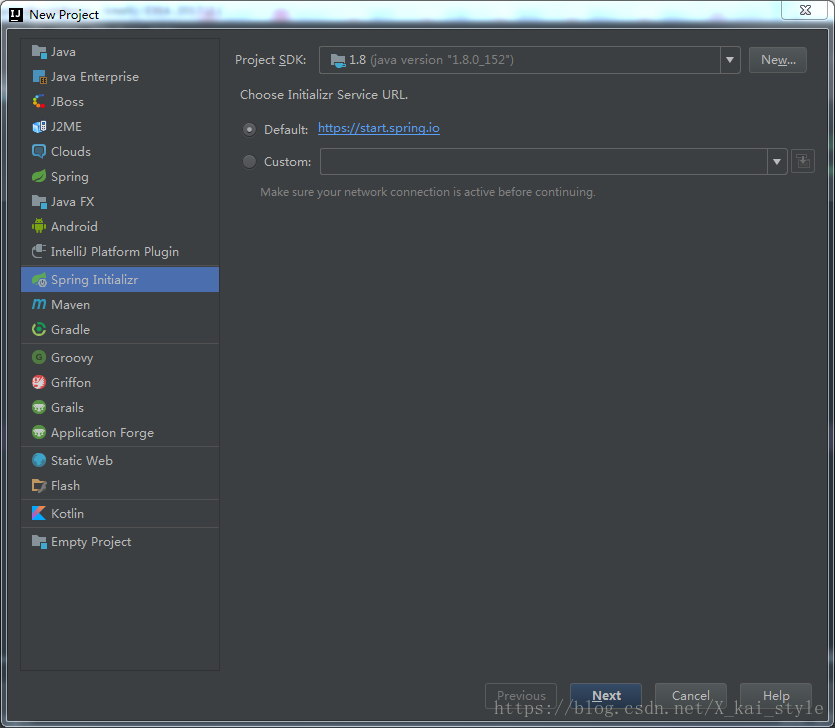Click the Cancel button
This screenshot has width=835, height=728.
point(691,696)
